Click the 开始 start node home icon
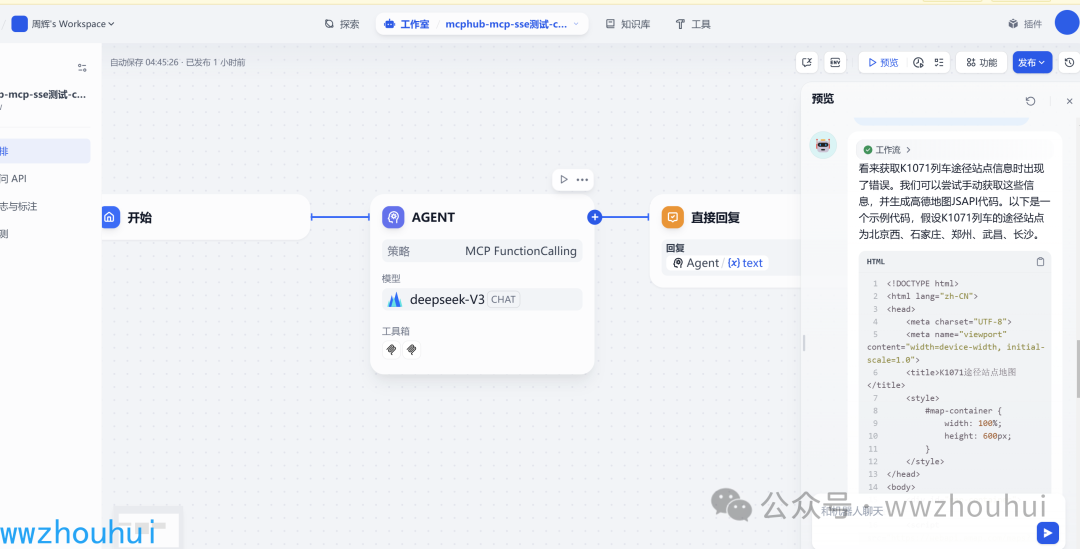Image resolution: width=1080 pixels, height=549 pixels. [x=109, y=218]
